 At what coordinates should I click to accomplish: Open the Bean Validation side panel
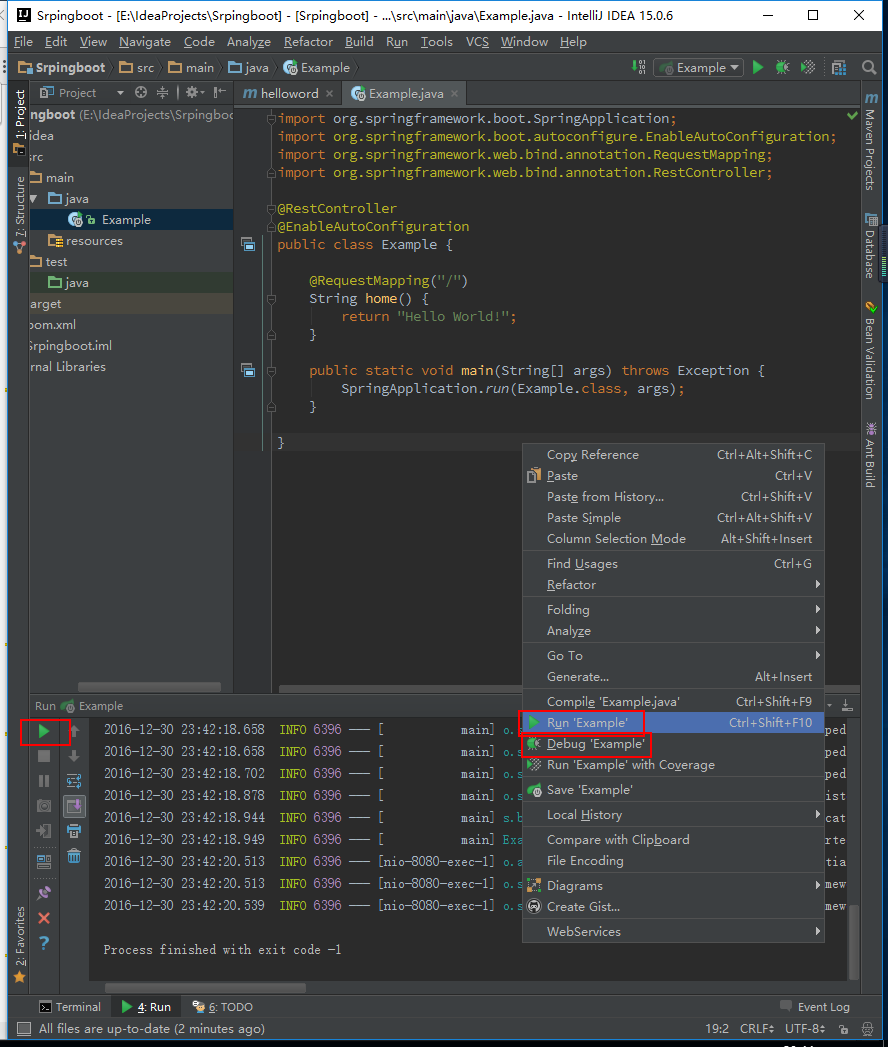click(870, 351)
